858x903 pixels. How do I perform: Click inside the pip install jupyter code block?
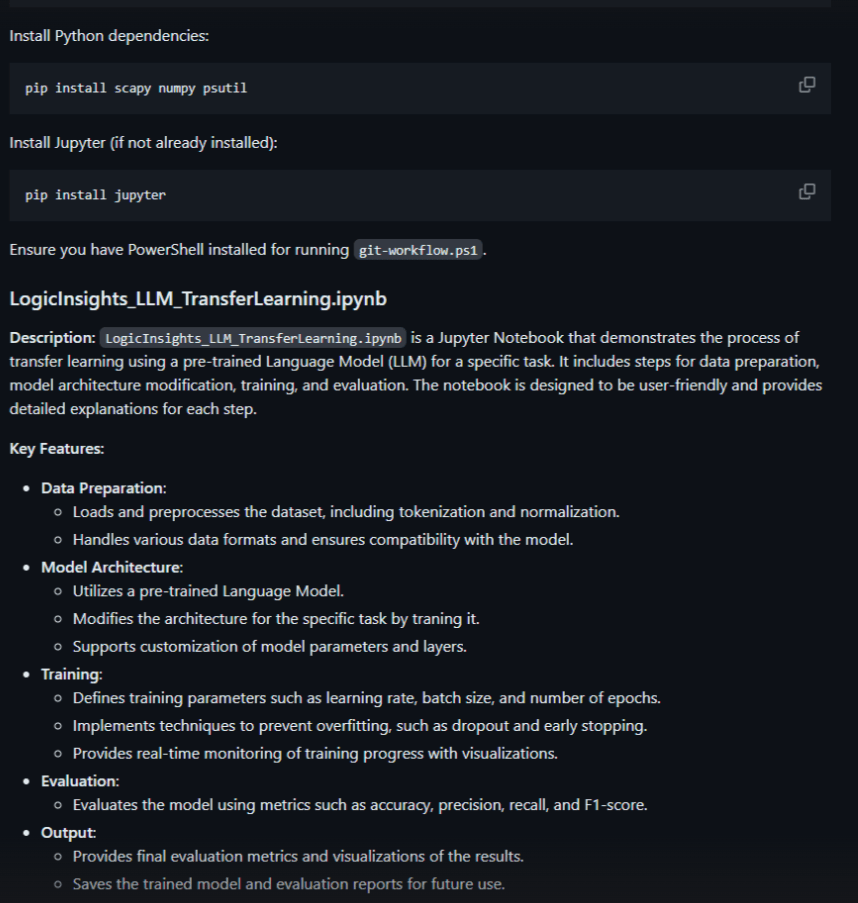pos(420,195)
